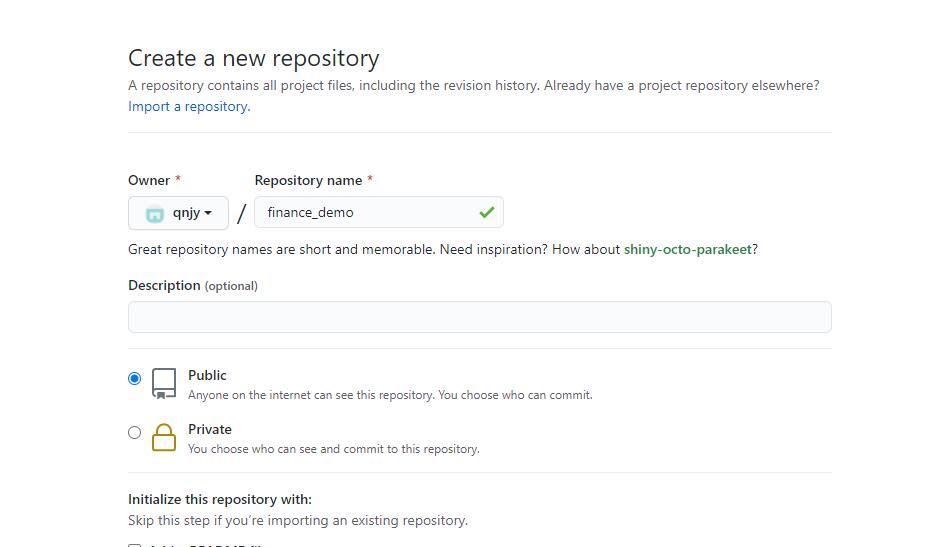942x547 pixels.
Task: Click the Public repository book icon
Action: point(164,383)
